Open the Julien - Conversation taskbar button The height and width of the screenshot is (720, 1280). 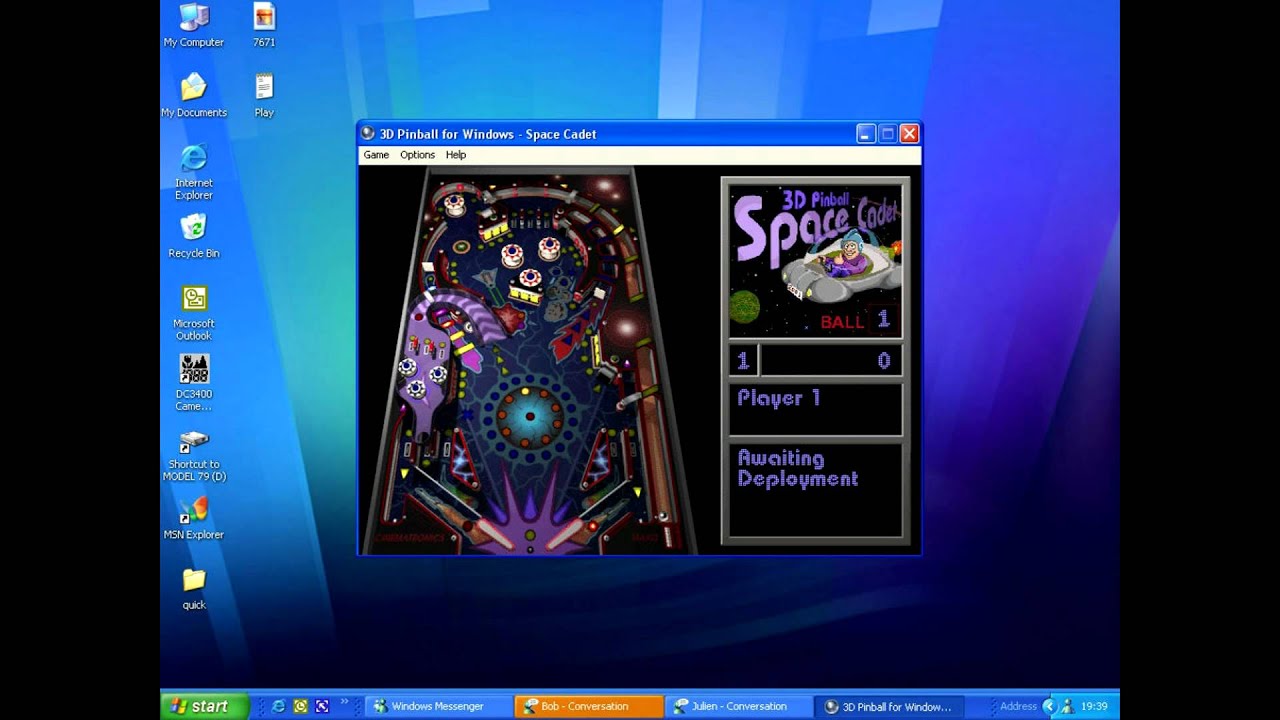click(x=739, y=706)
